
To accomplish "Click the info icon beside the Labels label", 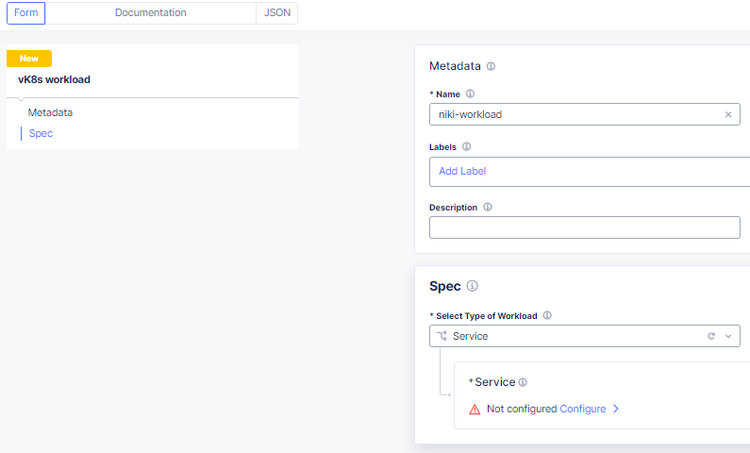I will [x=467, y=147].
